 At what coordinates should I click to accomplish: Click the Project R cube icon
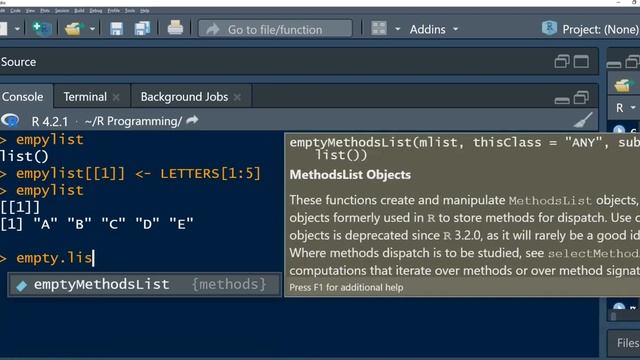tap(549, 28)
